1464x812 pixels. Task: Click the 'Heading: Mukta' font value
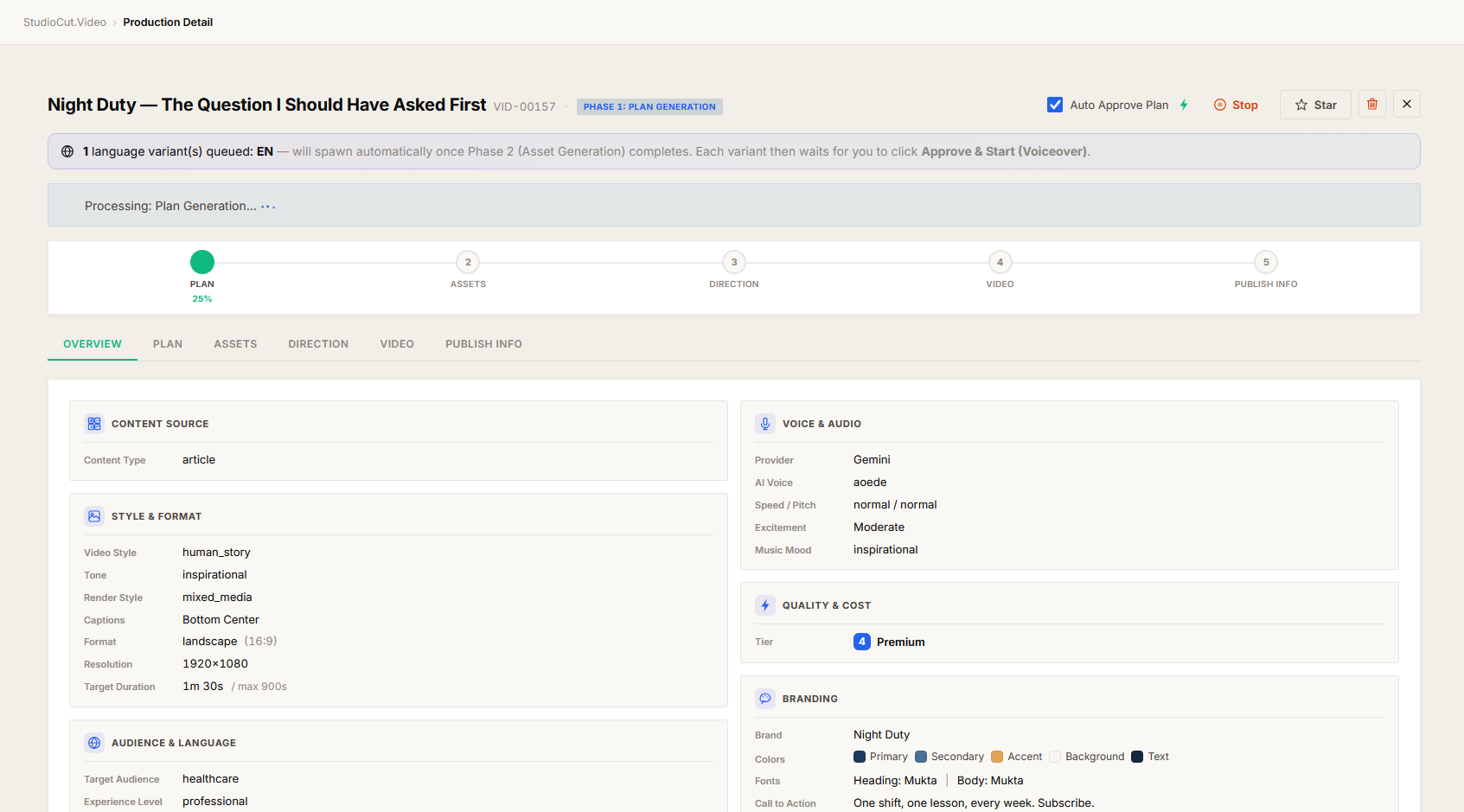(x=895, y=781)
